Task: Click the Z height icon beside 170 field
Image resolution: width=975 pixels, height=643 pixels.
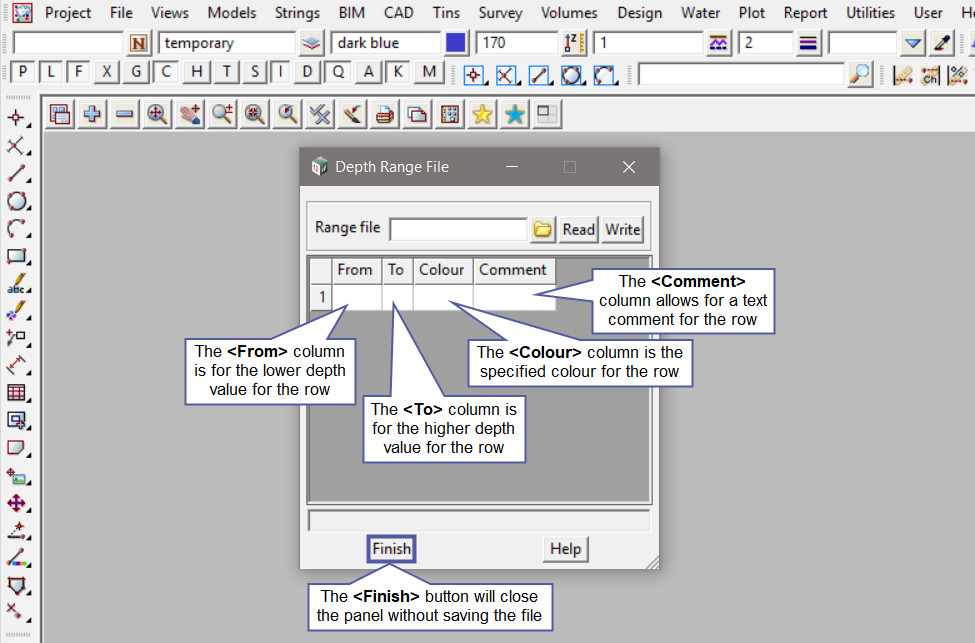Action: click(575, 44)
